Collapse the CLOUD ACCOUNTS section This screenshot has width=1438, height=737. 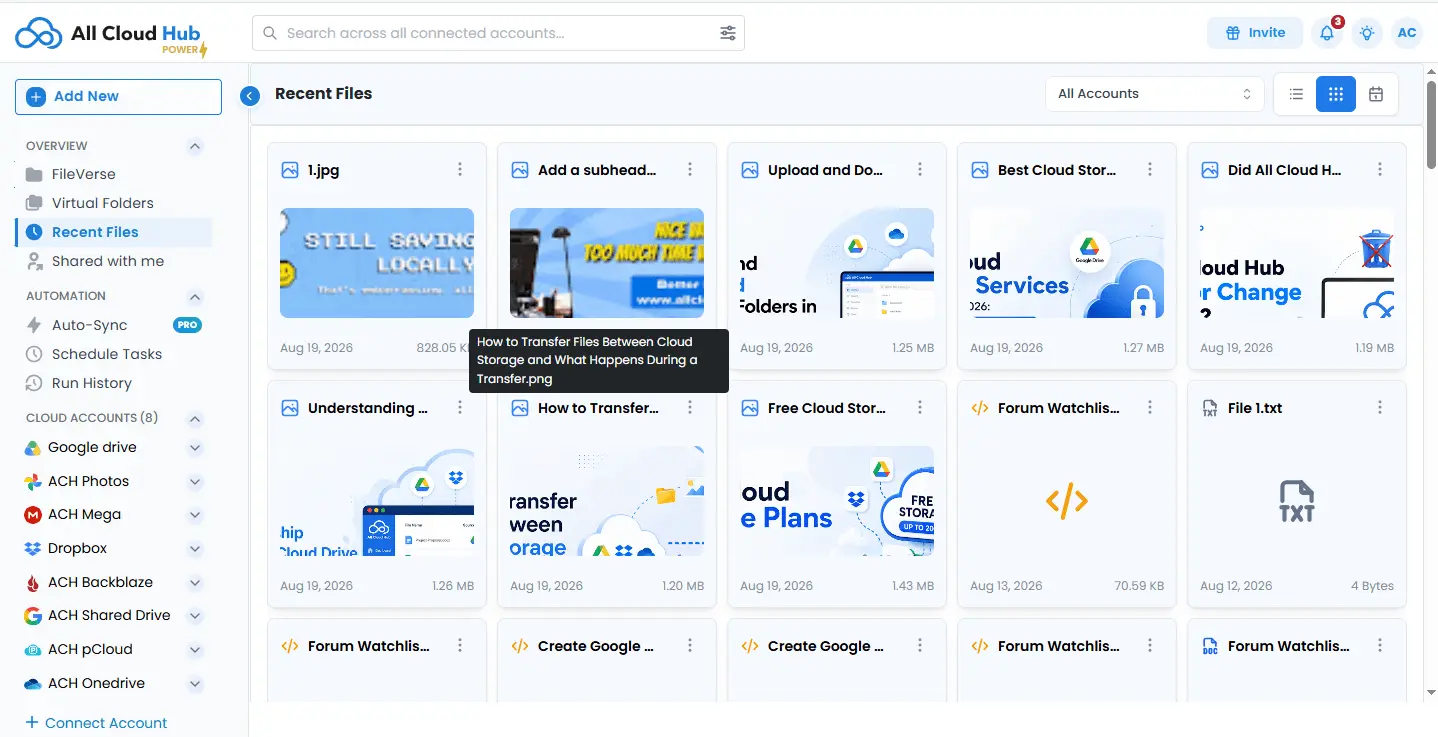[x=195, y=419]
